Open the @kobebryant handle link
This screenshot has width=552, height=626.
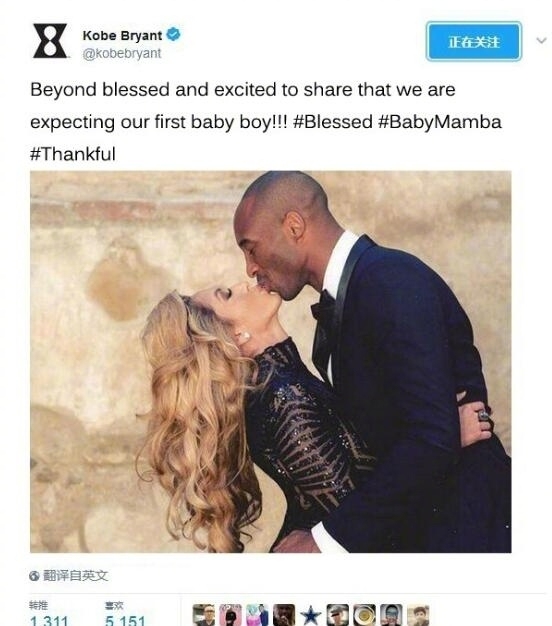122,53
